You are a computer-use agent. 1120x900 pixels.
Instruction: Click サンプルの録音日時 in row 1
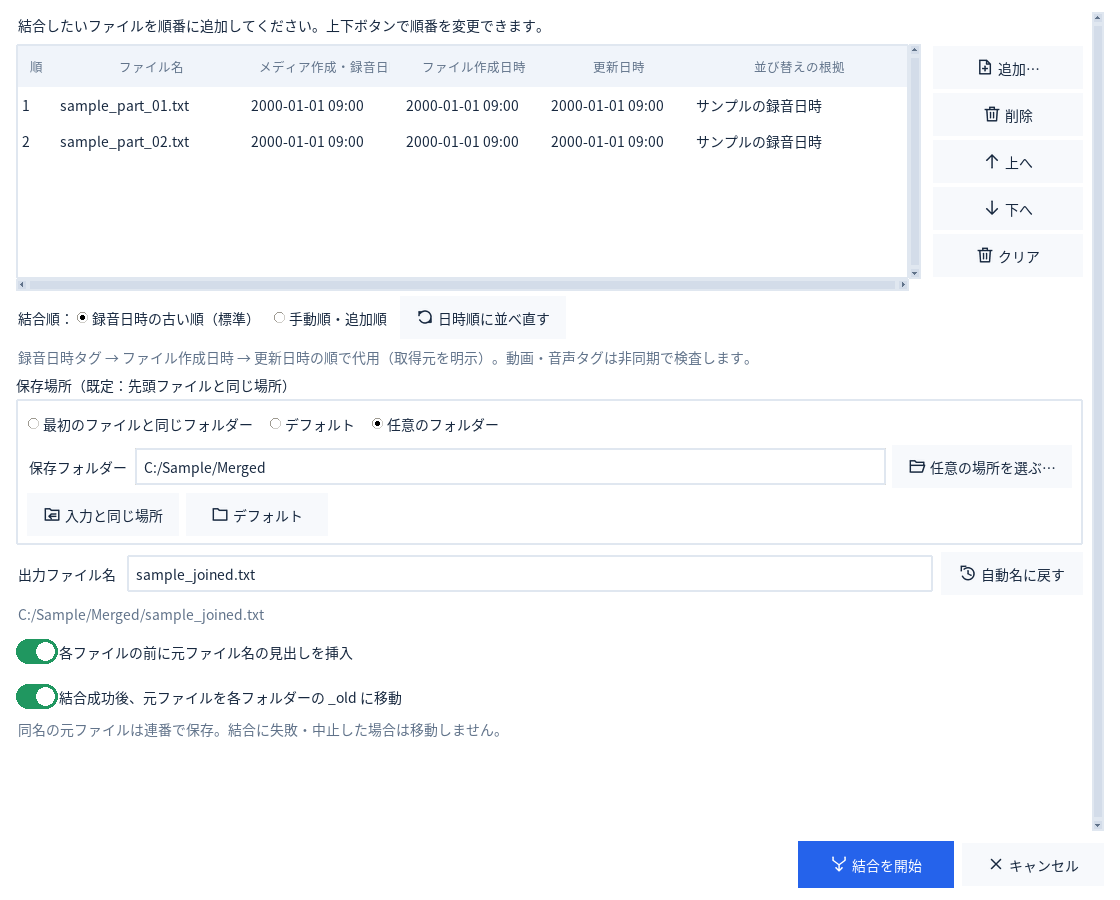pyautogui.click(x=759, y=106)
